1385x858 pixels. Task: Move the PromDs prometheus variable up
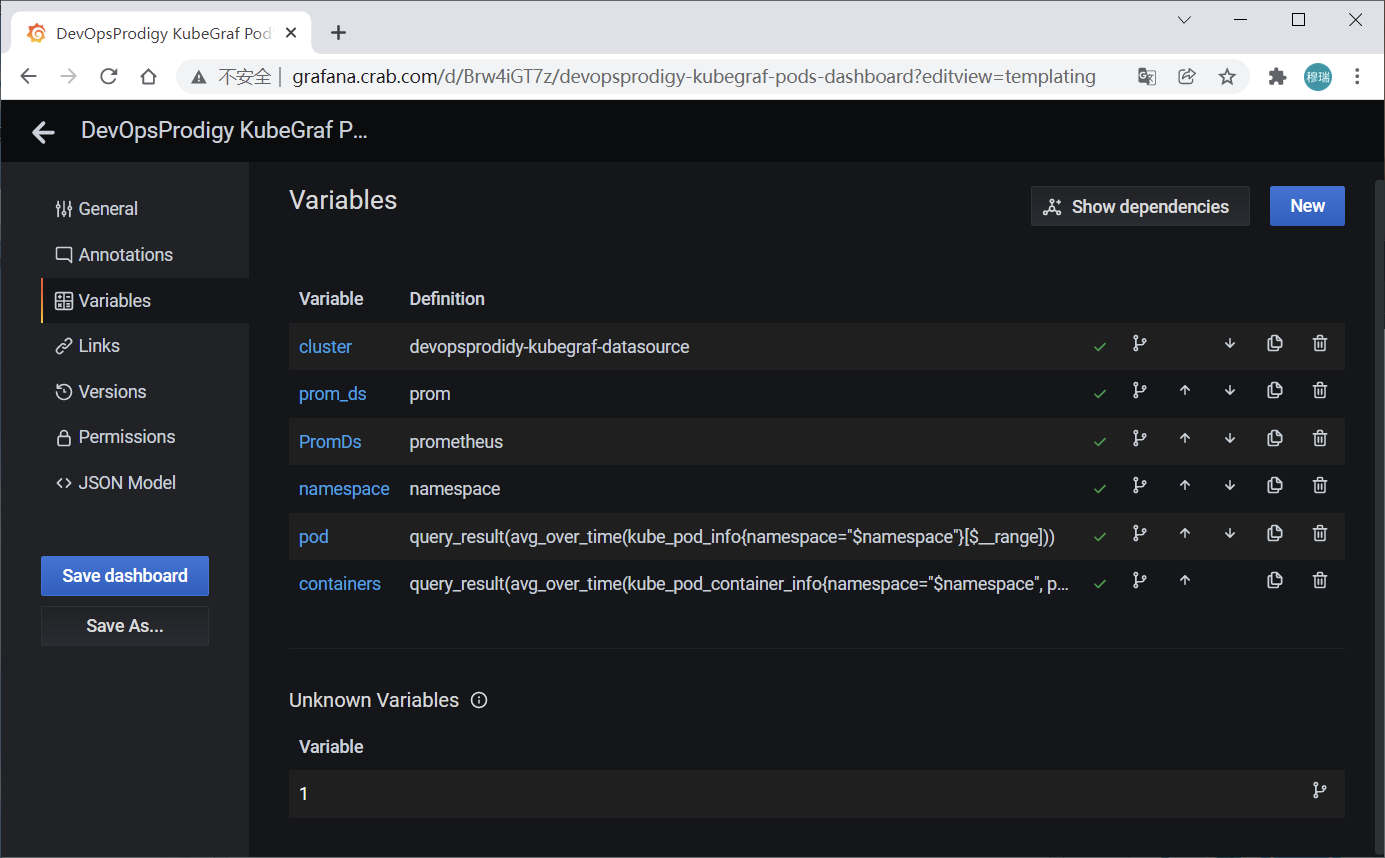click(x=1185, y=438)
